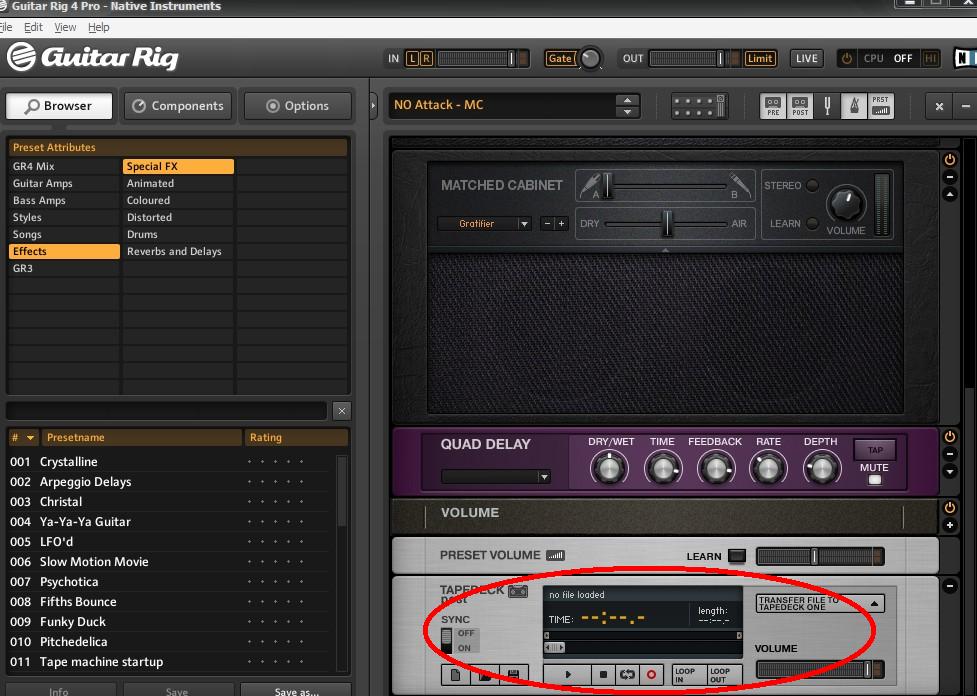
Task: Open the Tapedeck Pre module
Action: pos(773,106)
